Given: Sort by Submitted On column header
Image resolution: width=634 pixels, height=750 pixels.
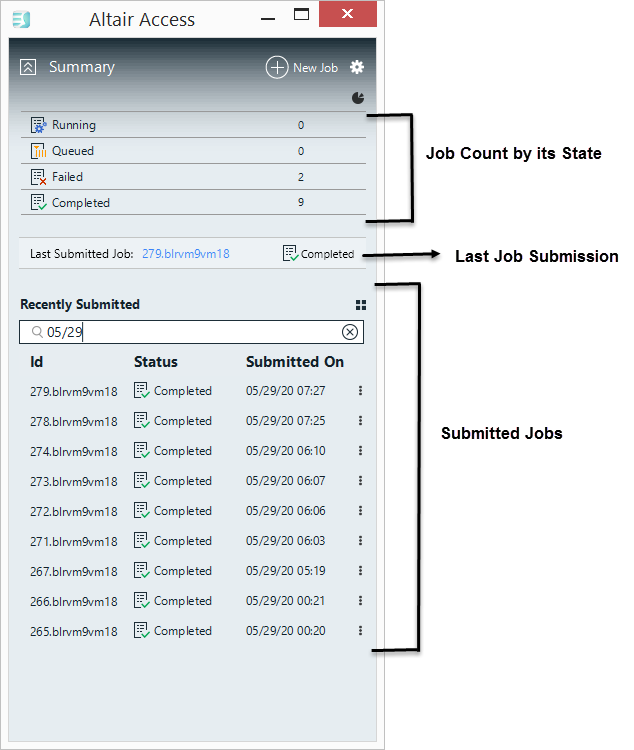Looking at the screenshot, I should (295, 362).
